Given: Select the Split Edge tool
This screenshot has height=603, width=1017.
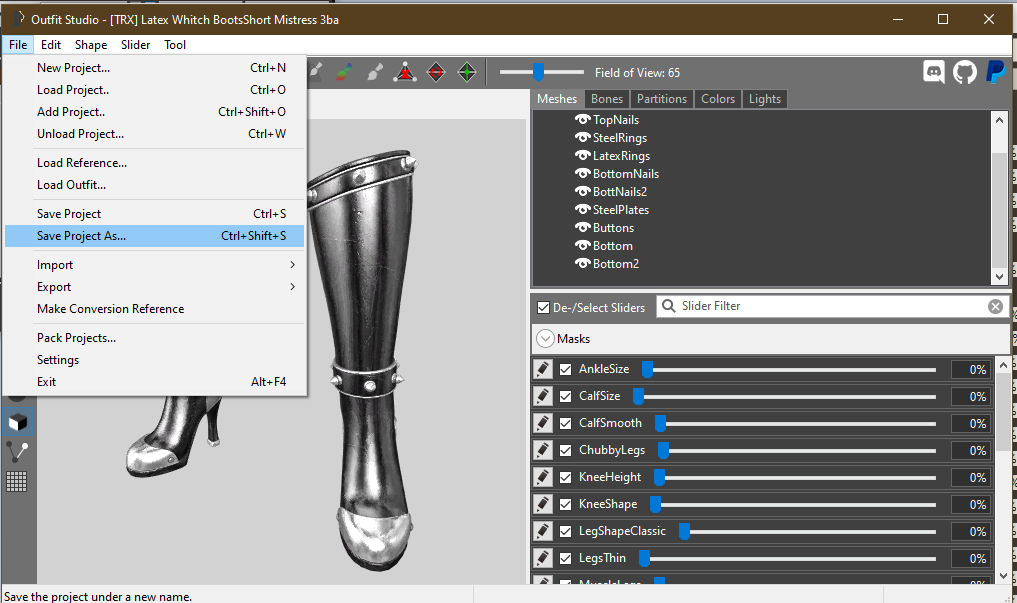Looking at the screenshot, I should (467, 72).
